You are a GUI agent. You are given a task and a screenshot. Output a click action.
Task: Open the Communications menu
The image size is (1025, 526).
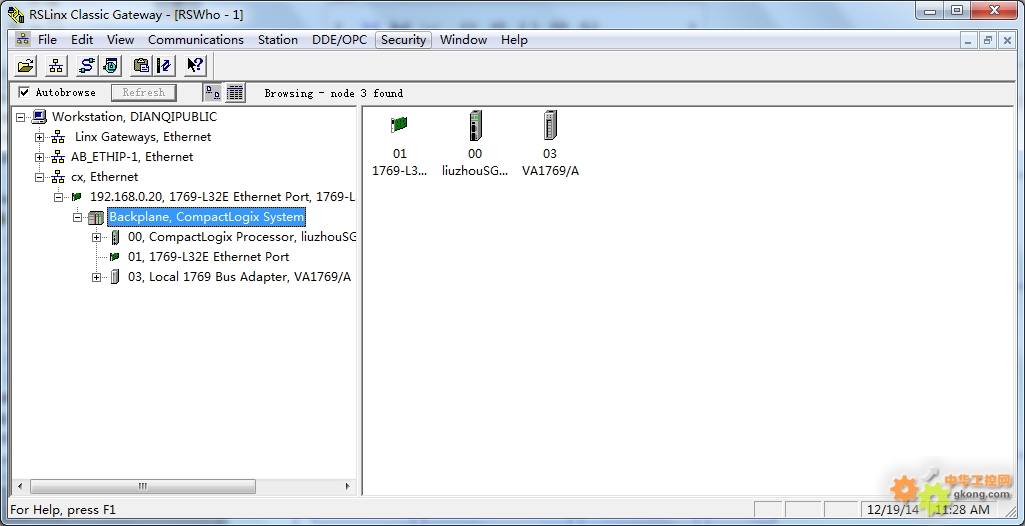195,40
